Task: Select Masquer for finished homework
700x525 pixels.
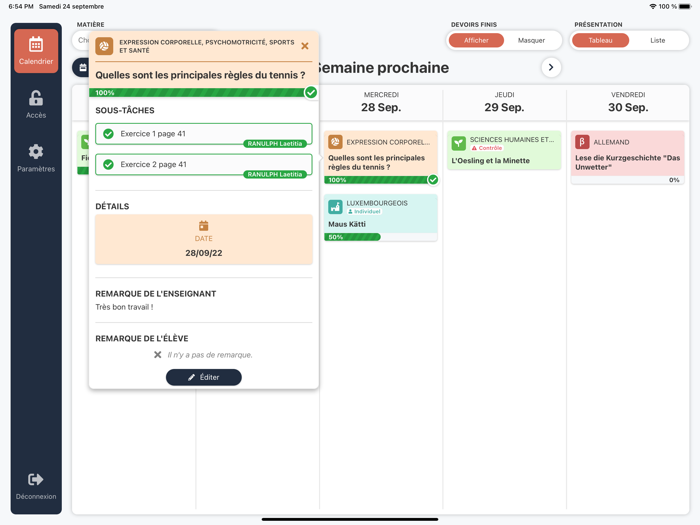Action: click(x=531, y=41)
